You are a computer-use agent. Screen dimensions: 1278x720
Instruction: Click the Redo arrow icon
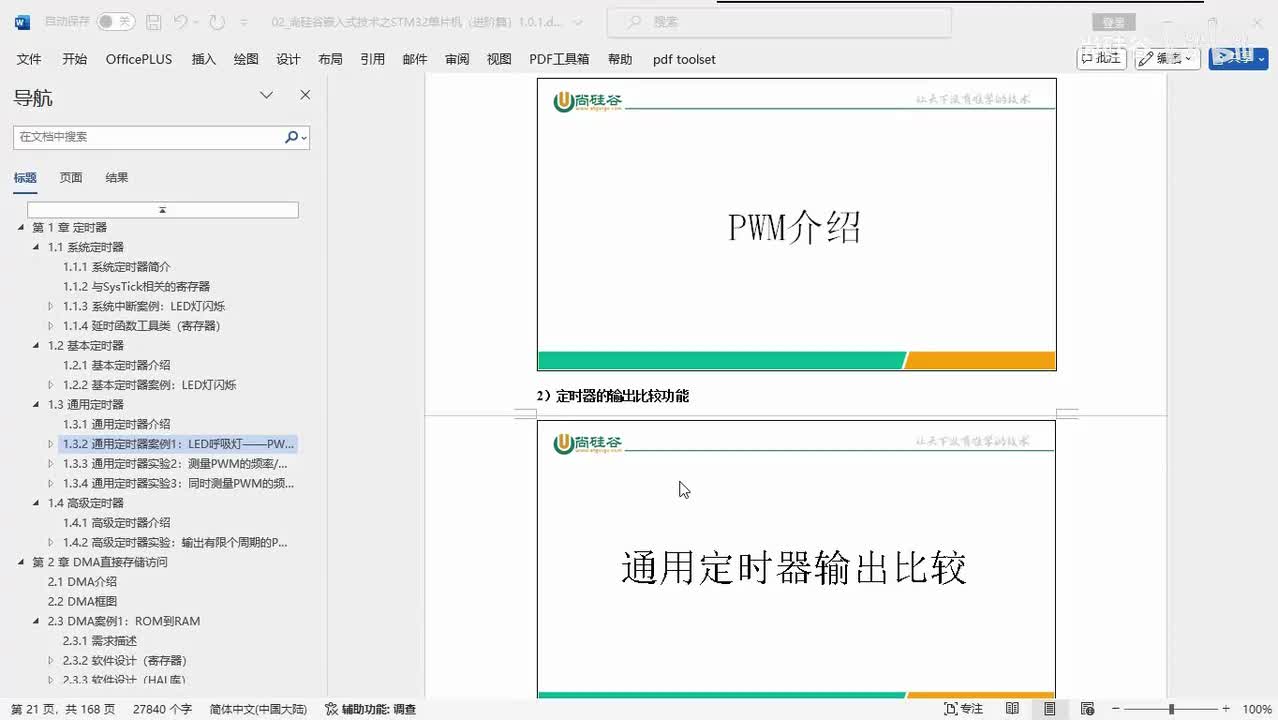coord(217,21)
